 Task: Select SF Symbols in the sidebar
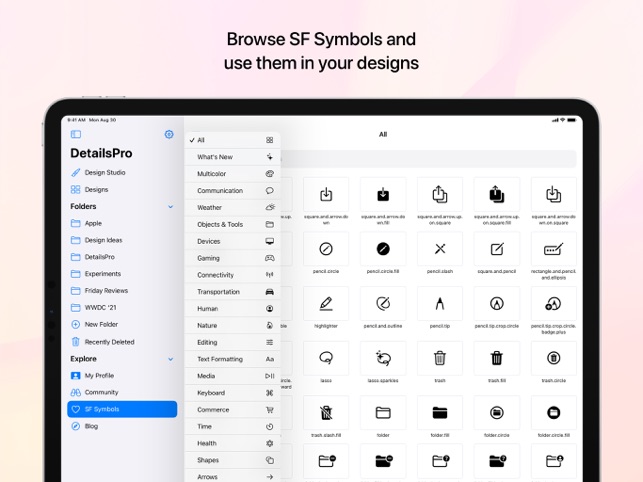click(x=122, y=409)
